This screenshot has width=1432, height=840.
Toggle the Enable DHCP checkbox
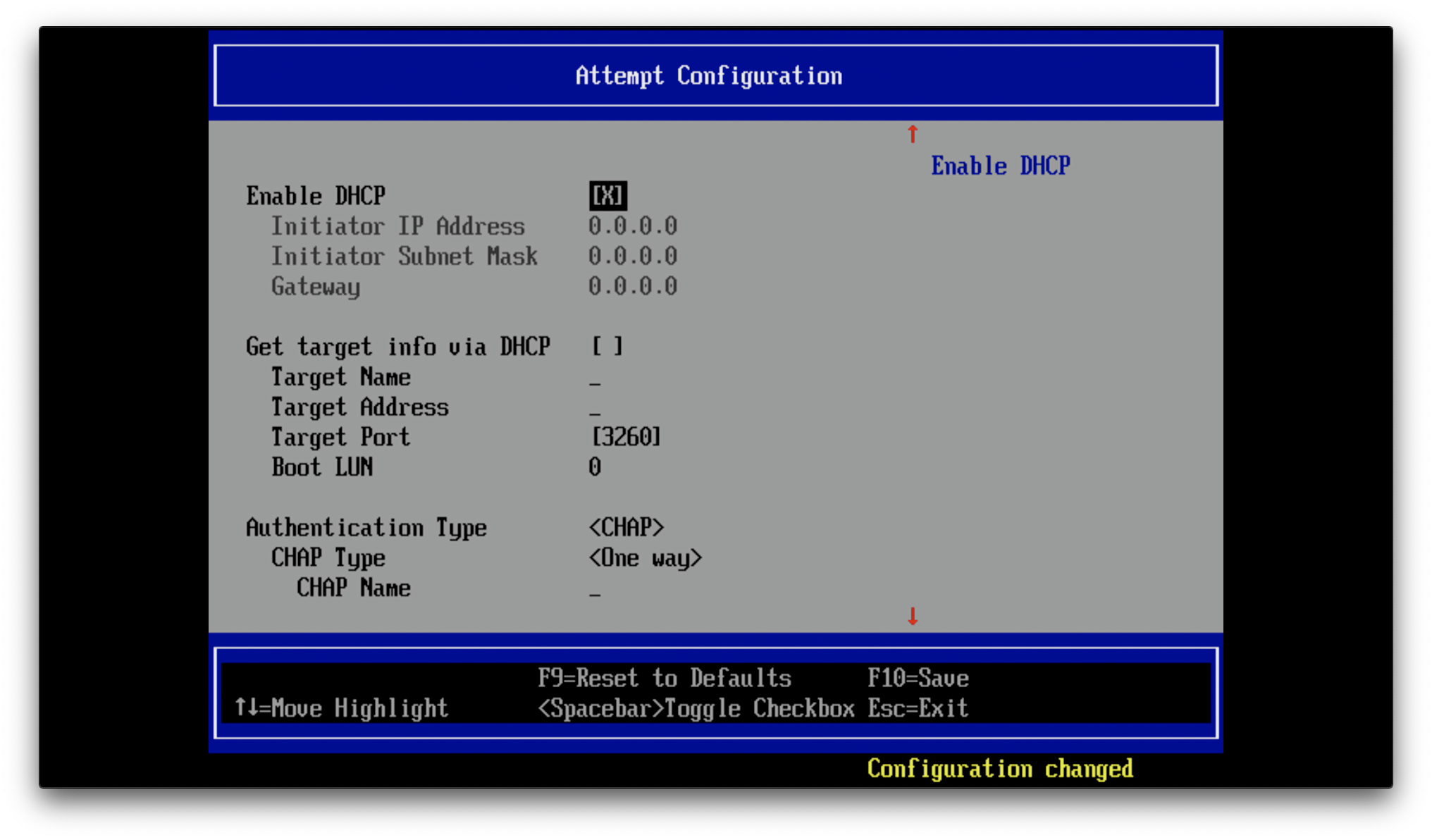pyautogui.click(x=607, y=196)
